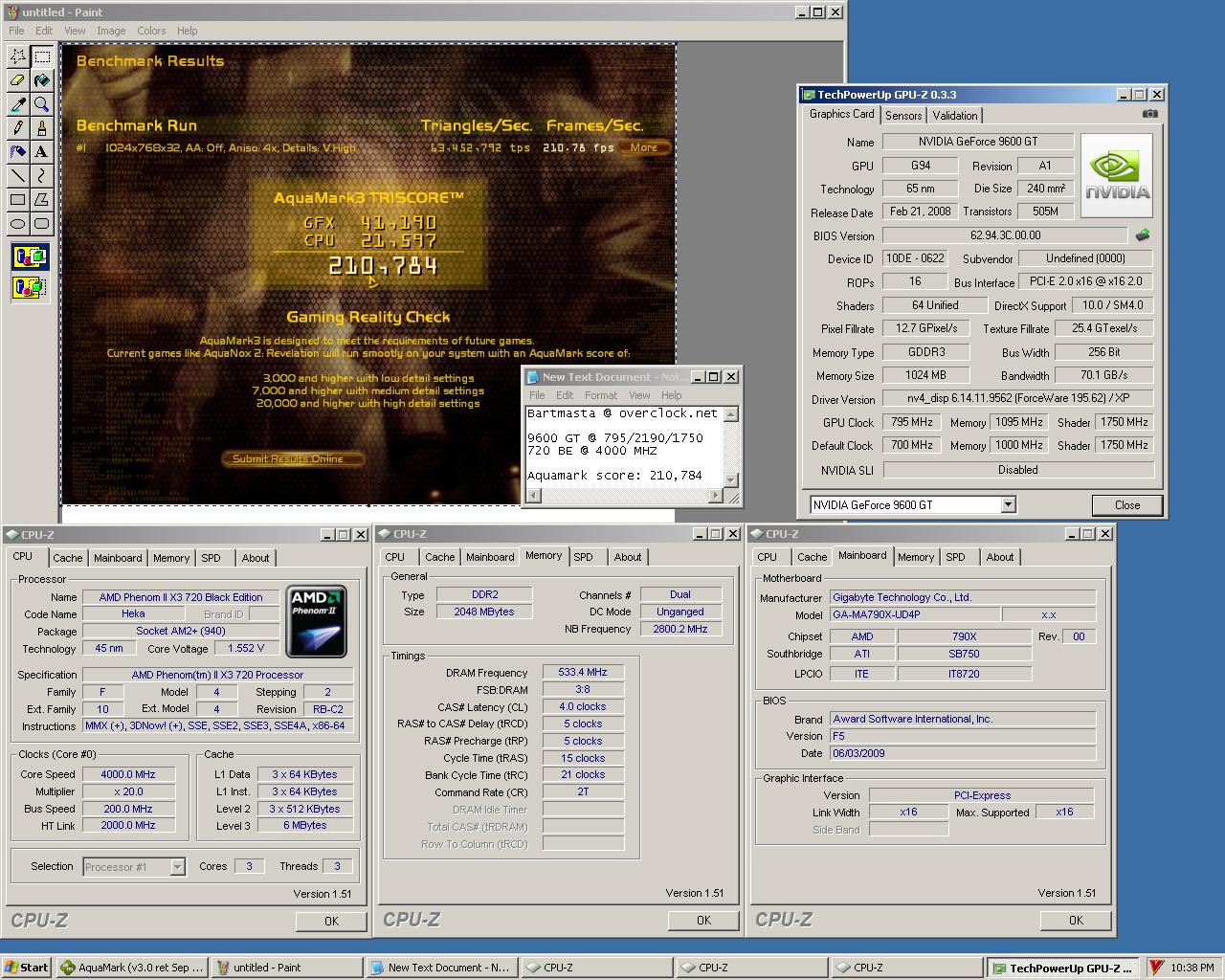
Task: Click Submit Results Online in AquaMark
Action: coord(293,458)
